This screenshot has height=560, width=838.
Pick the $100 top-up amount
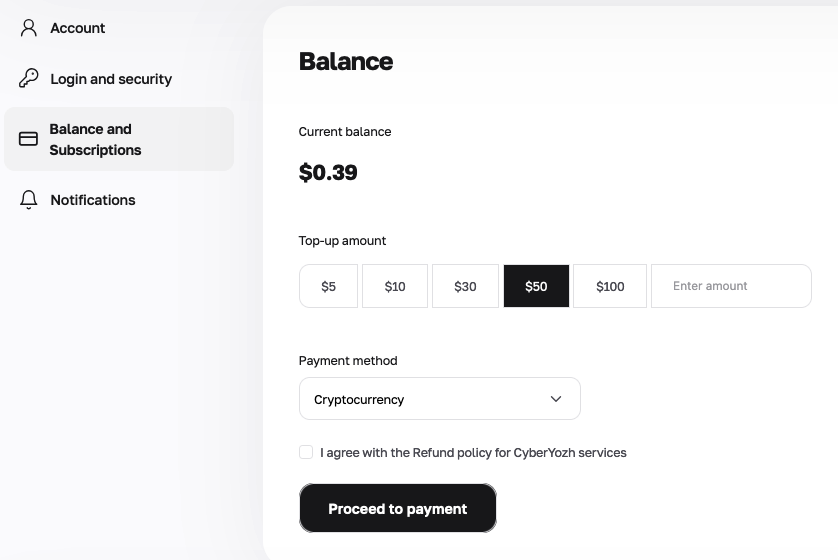pos(610,286)
